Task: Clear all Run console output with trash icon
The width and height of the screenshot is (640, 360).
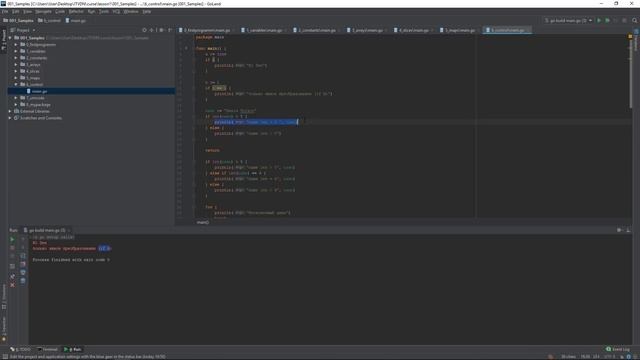Action: tap(23, 281)
